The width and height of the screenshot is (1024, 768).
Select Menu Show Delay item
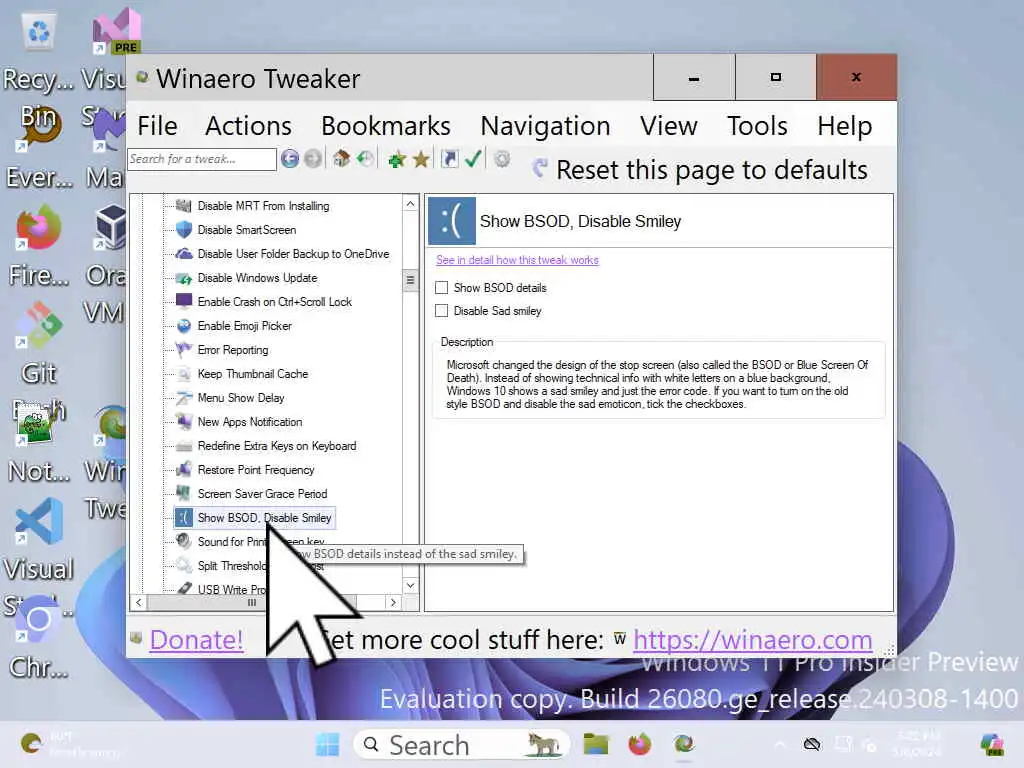click(x=241, y=398)
